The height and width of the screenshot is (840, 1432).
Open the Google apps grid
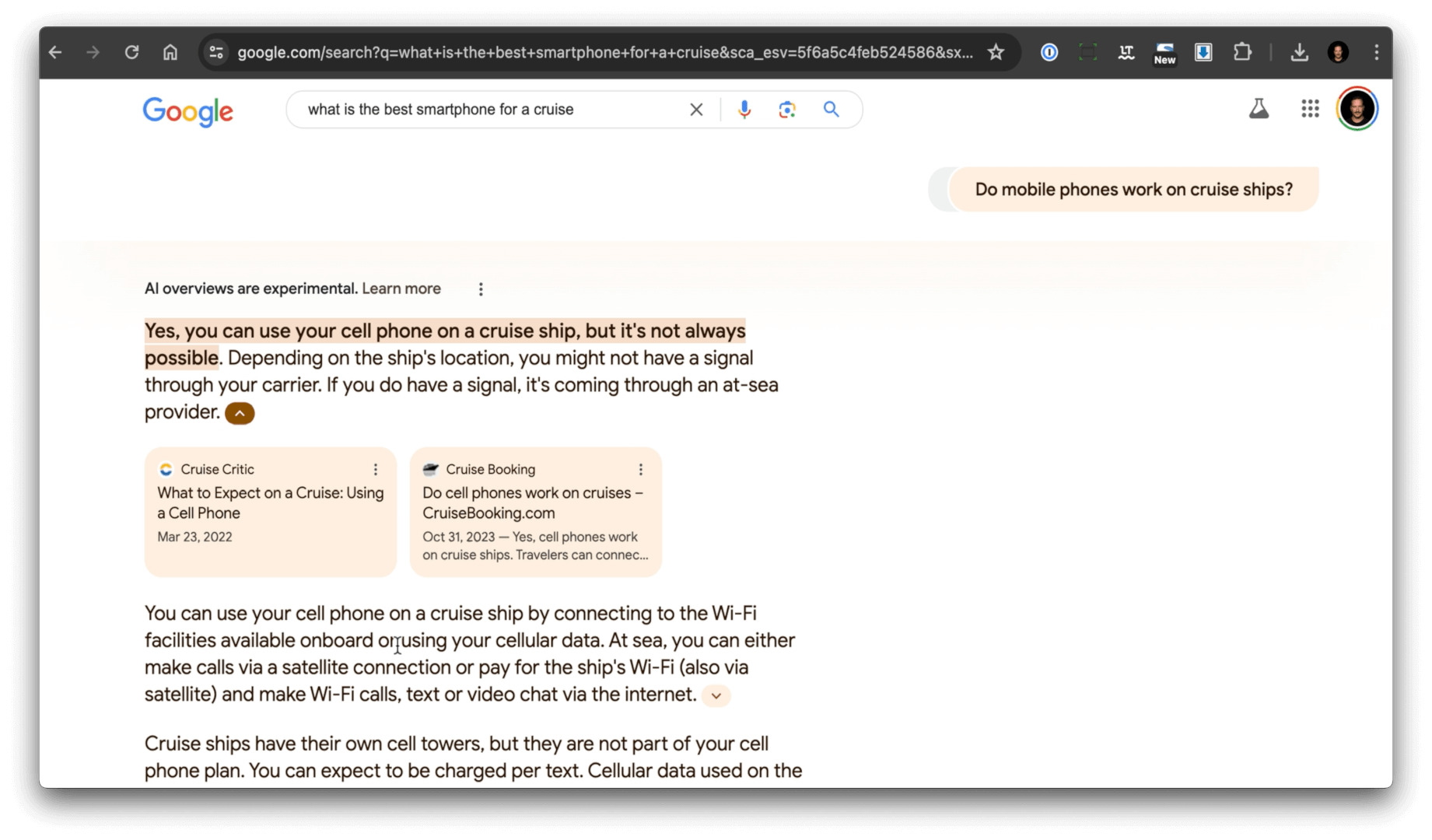pos(1310,109)
